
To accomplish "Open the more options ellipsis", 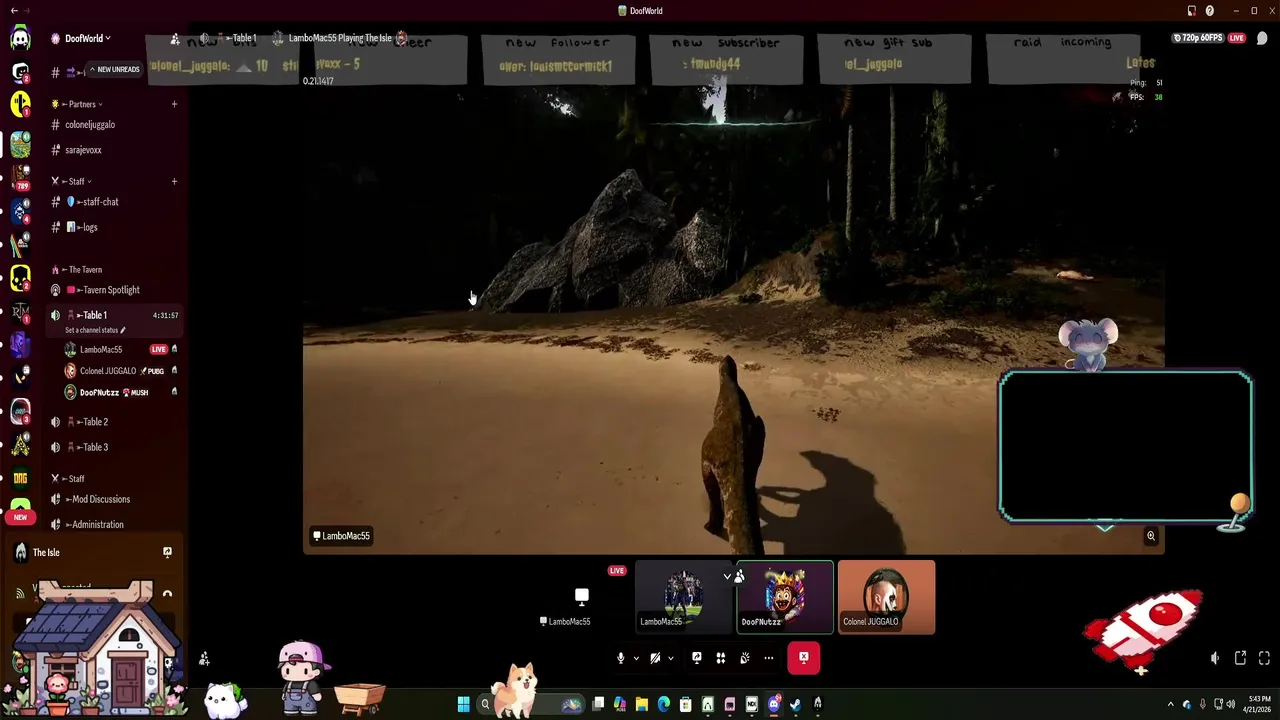I will [769, 658].
